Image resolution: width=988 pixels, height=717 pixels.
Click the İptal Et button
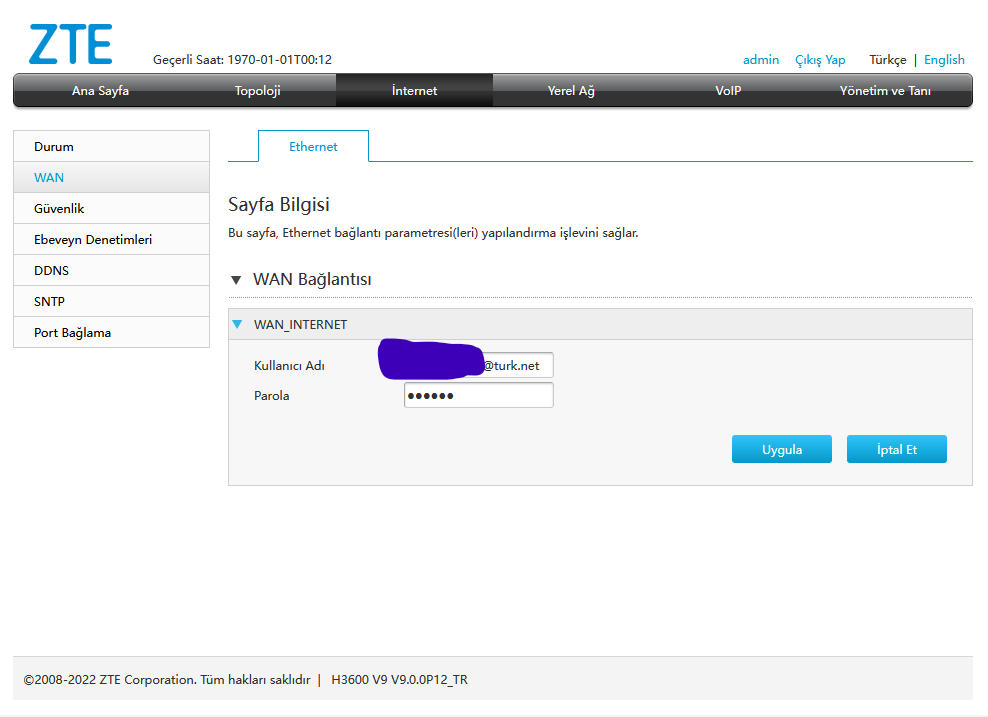tap(896, 449)
